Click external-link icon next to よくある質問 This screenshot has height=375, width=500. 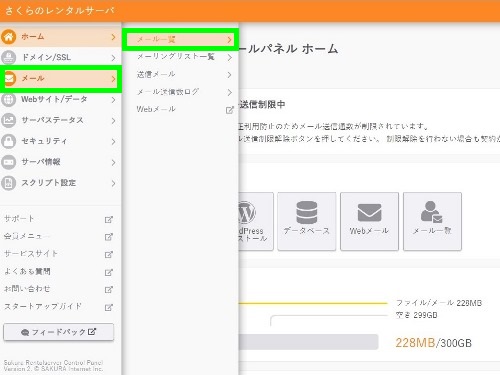pyautogui.click(x=109, y=272)
